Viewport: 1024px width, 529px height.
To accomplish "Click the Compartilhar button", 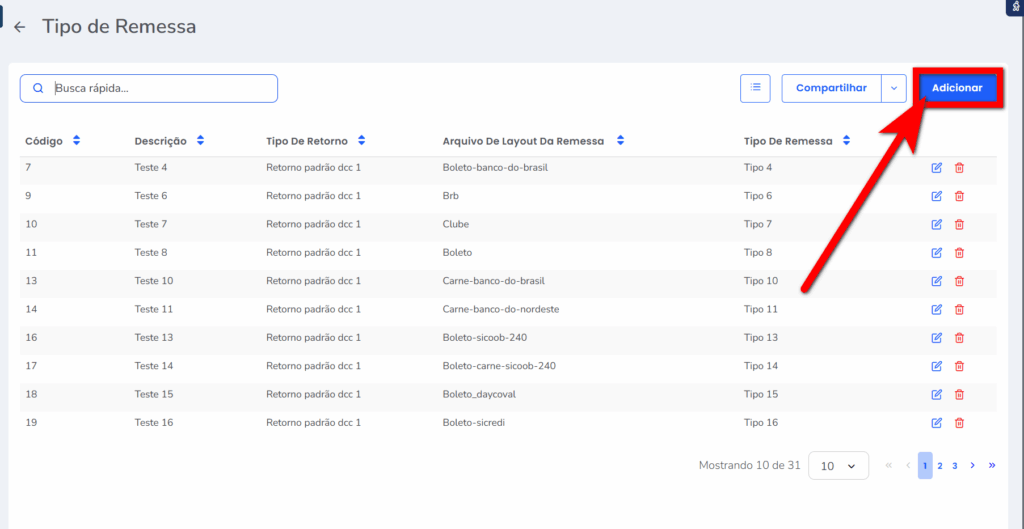I will (x=831, y=88).
